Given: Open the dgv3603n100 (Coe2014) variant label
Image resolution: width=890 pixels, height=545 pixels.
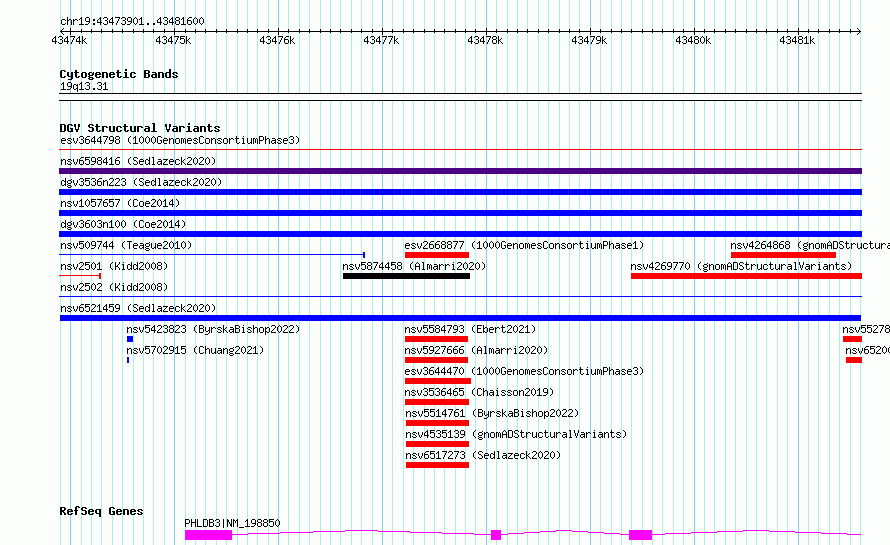Looking at the screenshot, I should (123, 224).
